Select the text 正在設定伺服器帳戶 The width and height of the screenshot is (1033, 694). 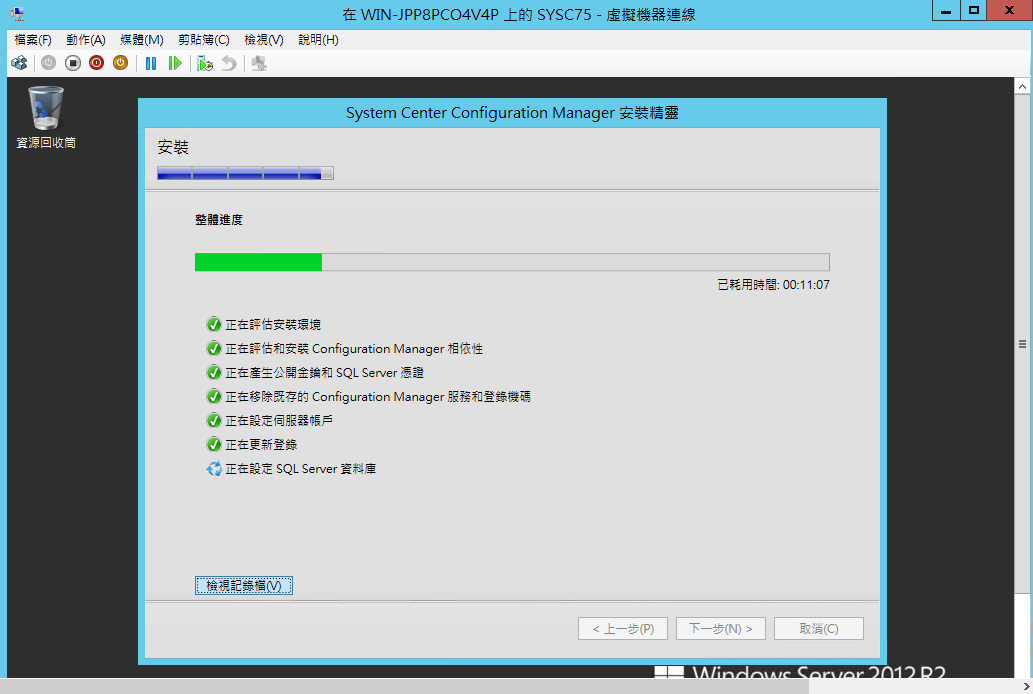[x=279, y=420]
